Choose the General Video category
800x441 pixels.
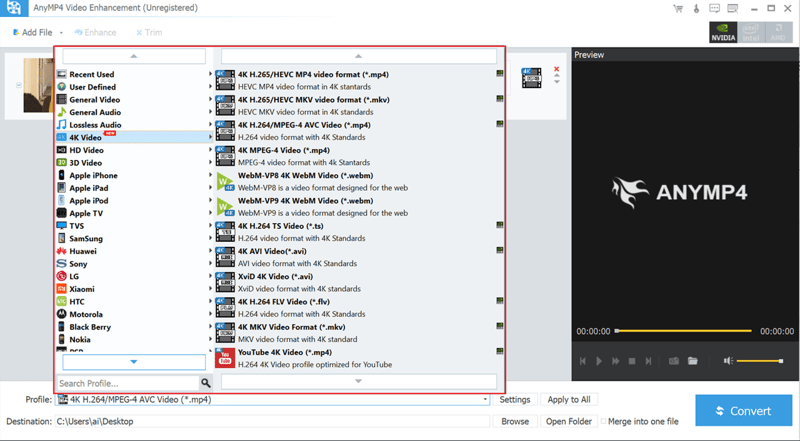[134, 100]
